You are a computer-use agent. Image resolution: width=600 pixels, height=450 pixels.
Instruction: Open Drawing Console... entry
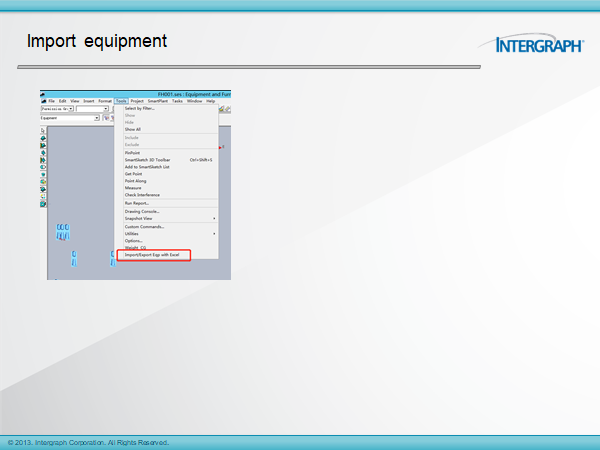coord(167,212)
